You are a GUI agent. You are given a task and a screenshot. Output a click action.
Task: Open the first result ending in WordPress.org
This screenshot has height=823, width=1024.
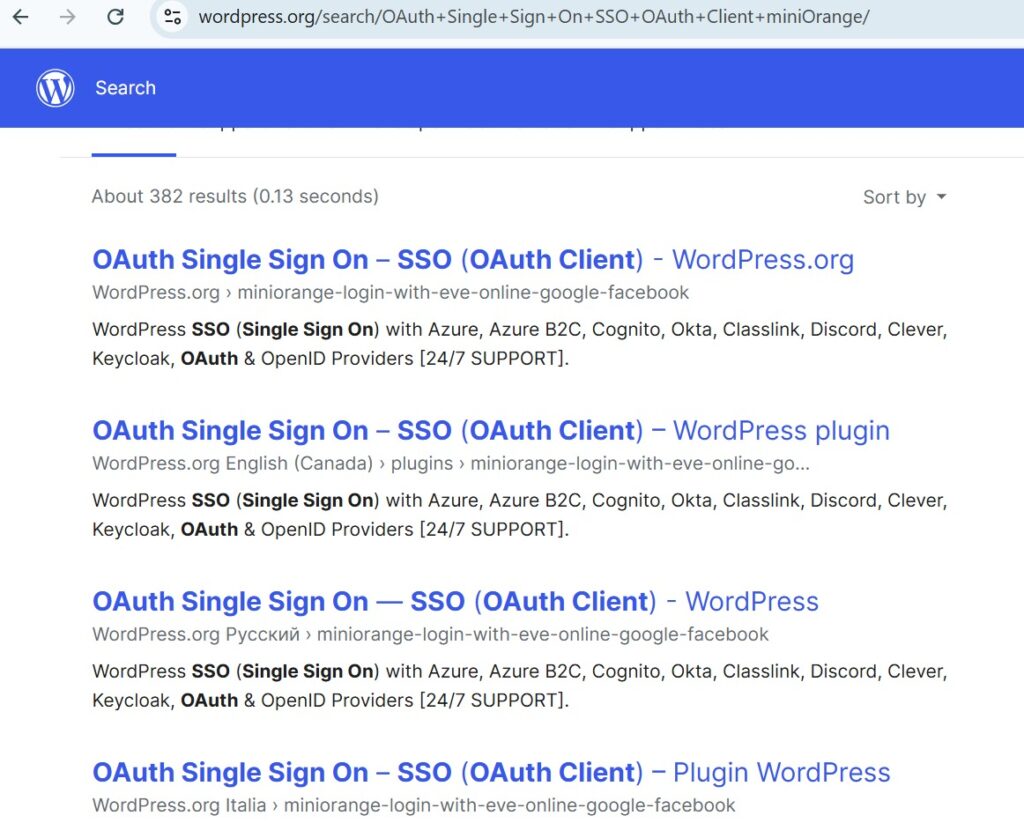pos(473,259)
